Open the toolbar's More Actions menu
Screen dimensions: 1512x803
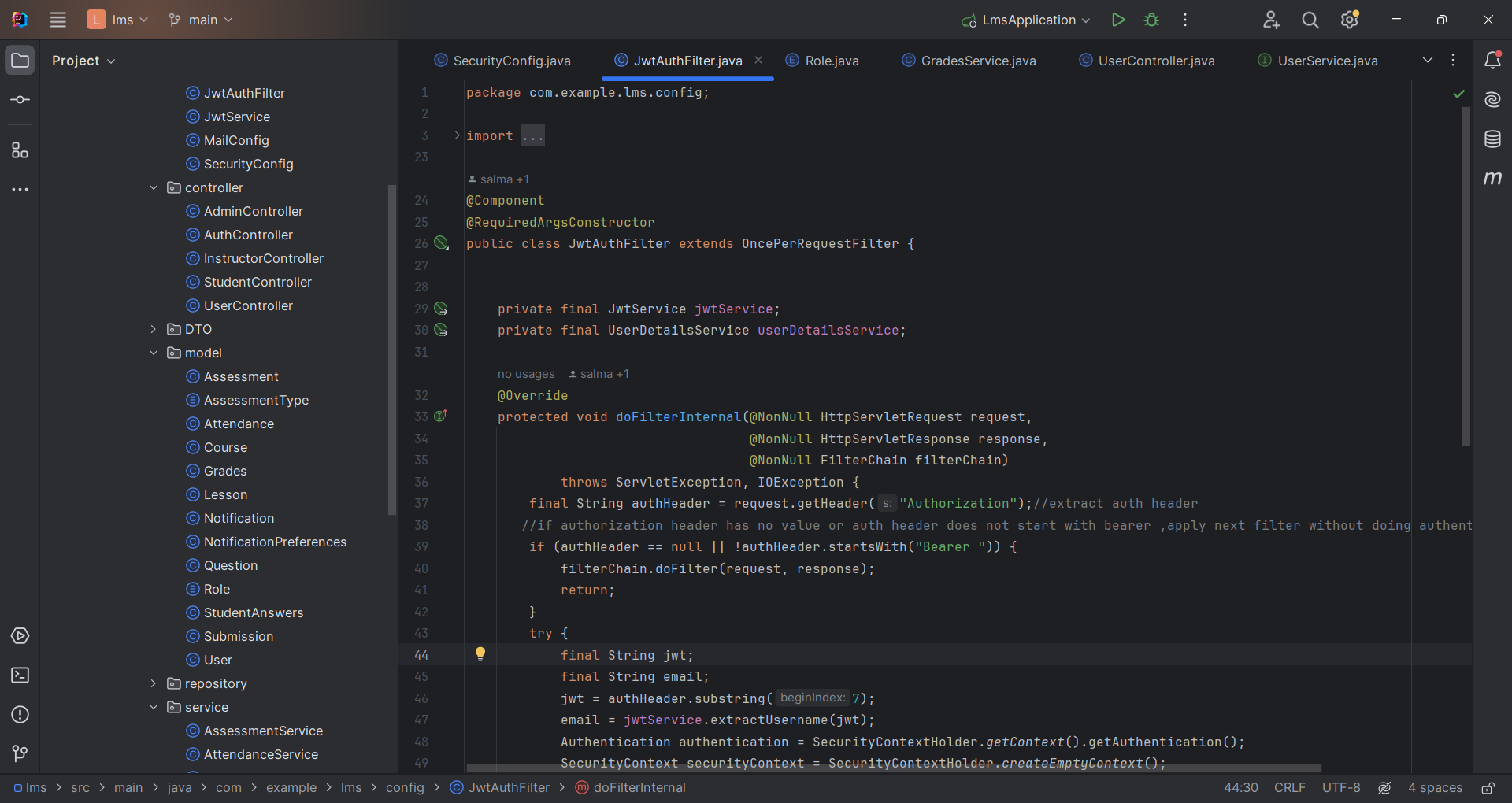pos(1185,20)
